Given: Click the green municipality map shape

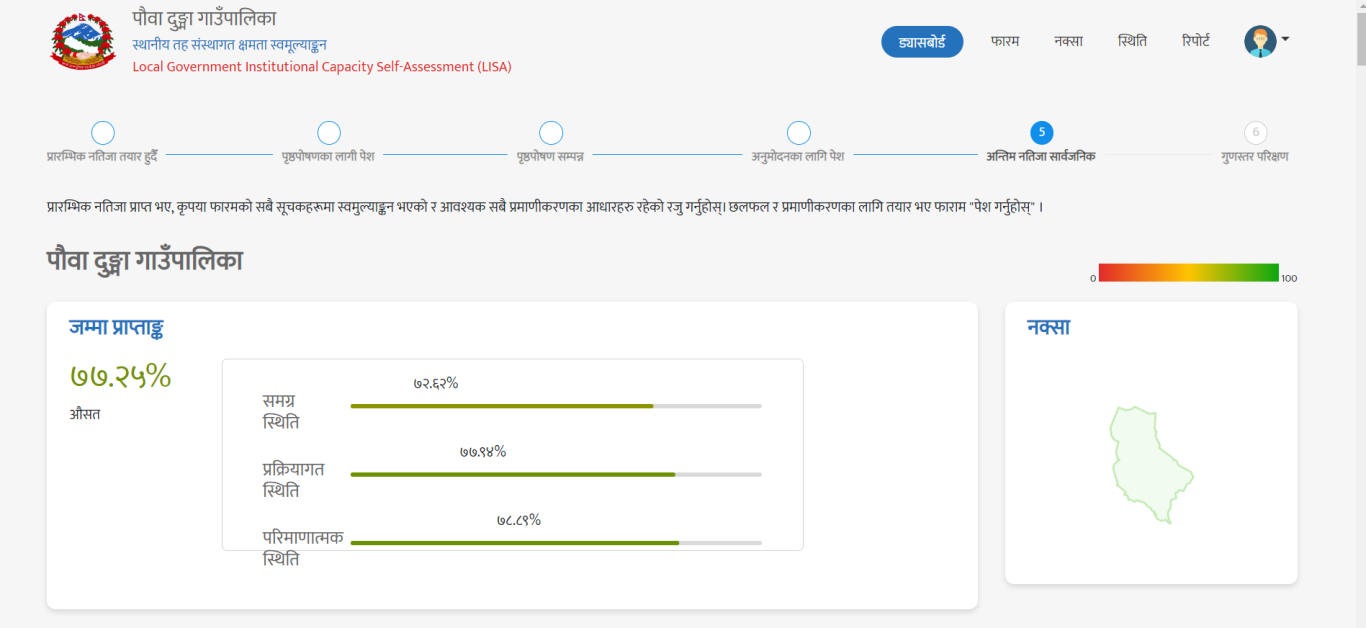Looking at the screenshot, I should point(1151,464).
